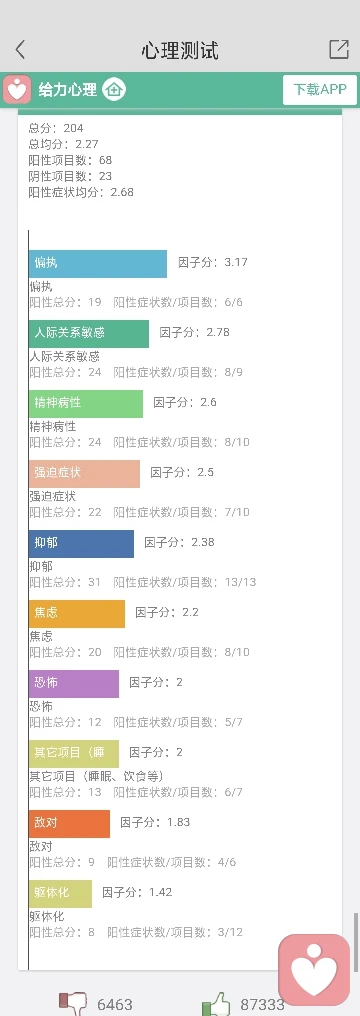Select the 其它项目 yellow-green bar

click(74, 754)
